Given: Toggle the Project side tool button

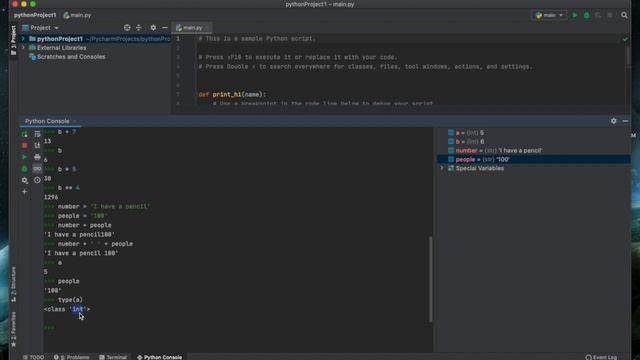Looking at the screenshot, I should [x=13, y=40].
